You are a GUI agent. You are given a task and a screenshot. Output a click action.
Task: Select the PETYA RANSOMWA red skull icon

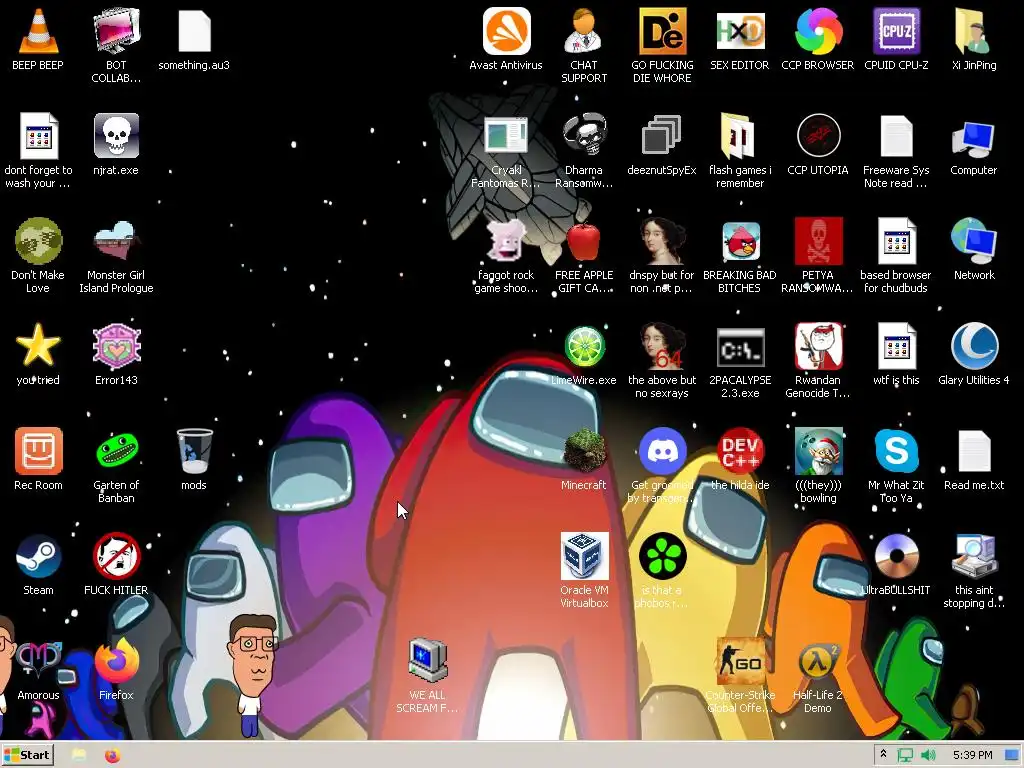(818, 242)
